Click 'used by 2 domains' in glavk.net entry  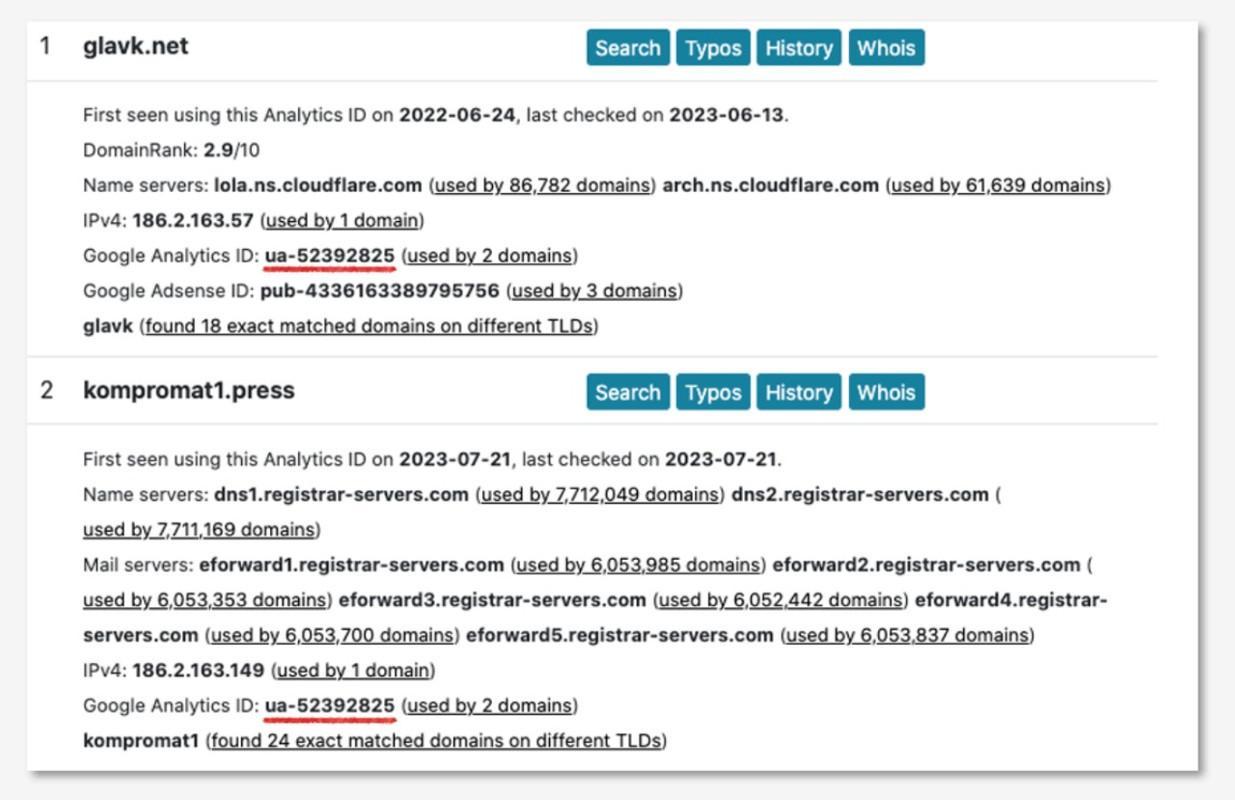coord(489,256)
